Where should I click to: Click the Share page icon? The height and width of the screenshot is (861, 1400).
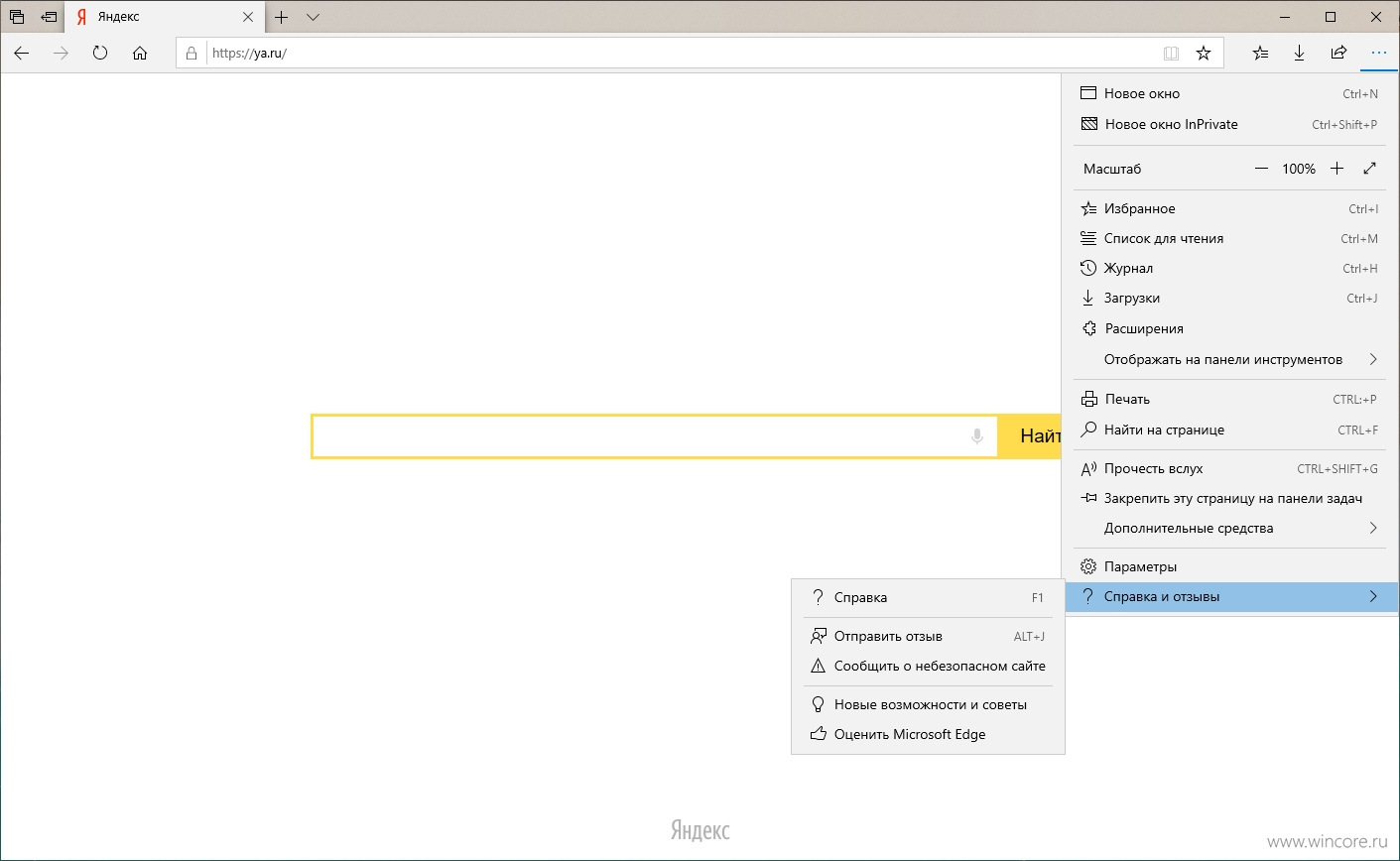click(x=1338, y=54)
